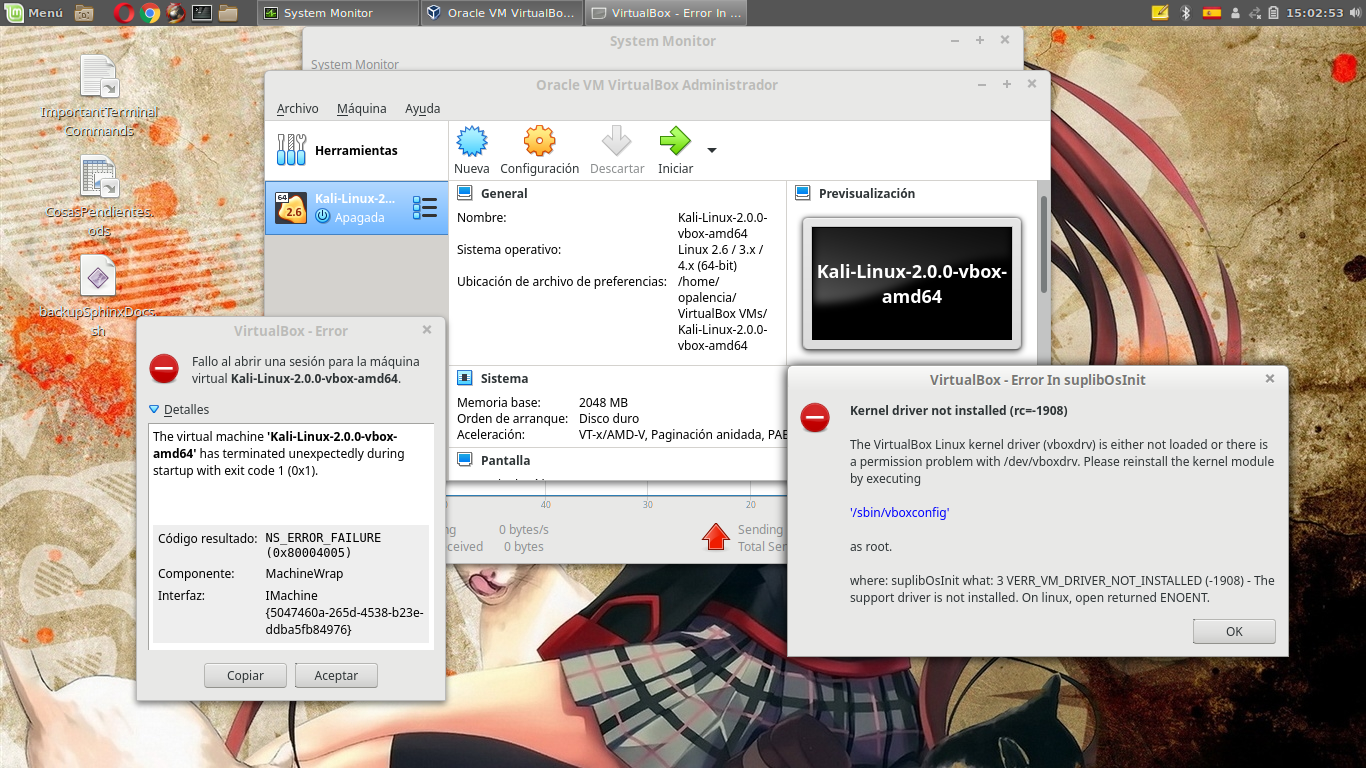Click NS_ERROR_FAILURE result code text
Viewport: 1366px width, 768px height.
pyautogui.click(x=323, y=545)
